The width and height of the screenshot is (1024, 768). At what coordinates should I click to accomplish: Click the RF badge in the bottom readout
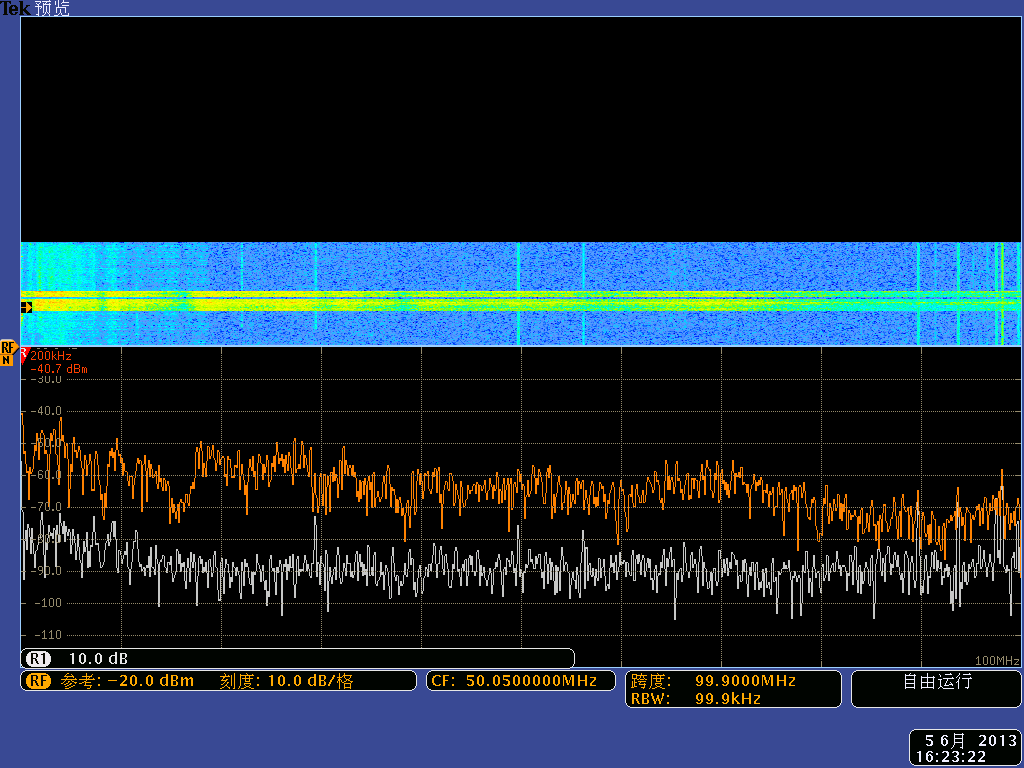coord(39,681)
